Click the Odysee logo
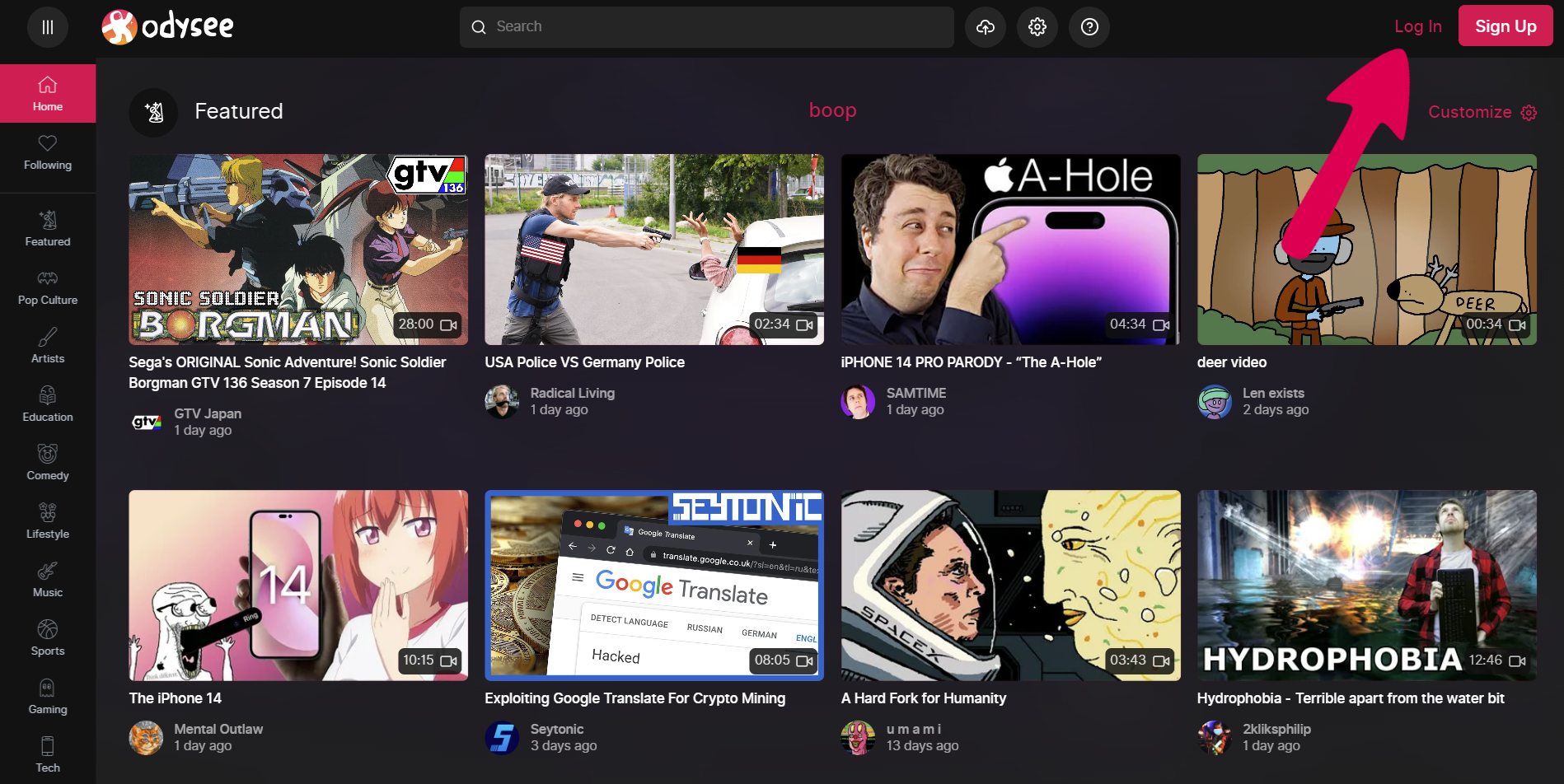Image resolution: width=1564 pixels, height=784 pixels. pos(168,27)
